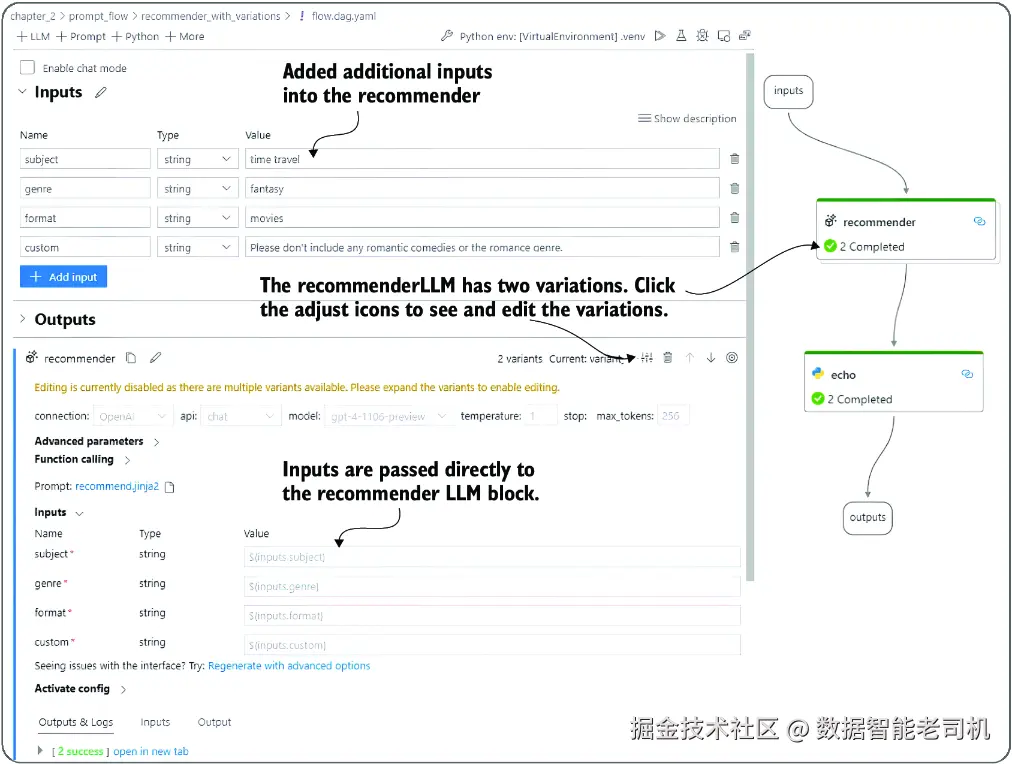
Task: Open the api dropdown showing chat
Action: coord(239,416)
